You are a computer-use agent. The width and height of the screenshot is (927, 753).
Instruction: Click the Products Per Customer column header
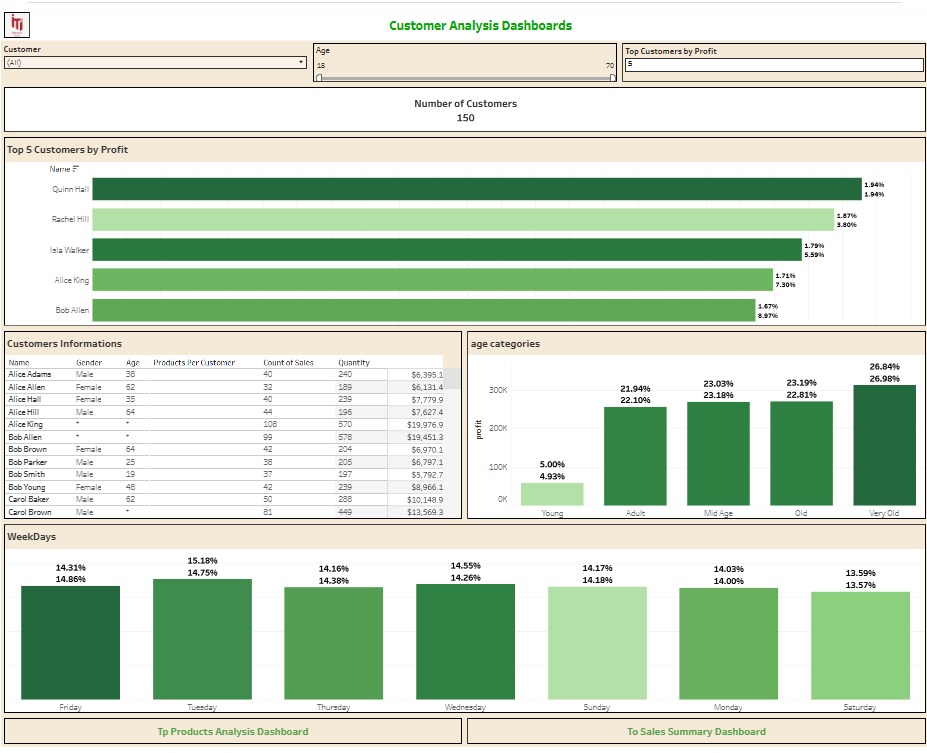(194, 362)
